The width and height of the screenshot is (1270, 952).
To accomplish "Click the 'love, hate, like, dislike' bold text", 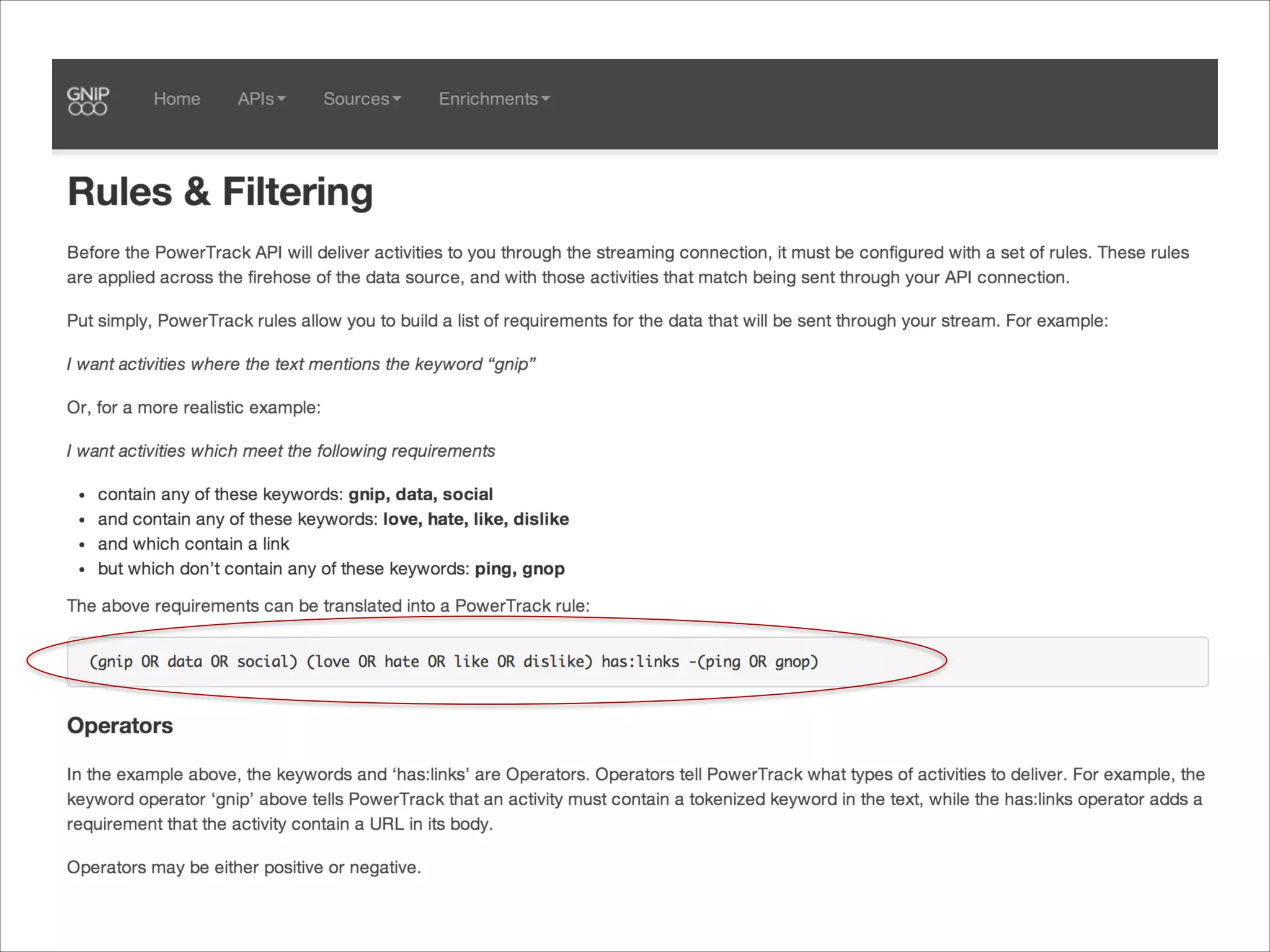I will (476, 519).
